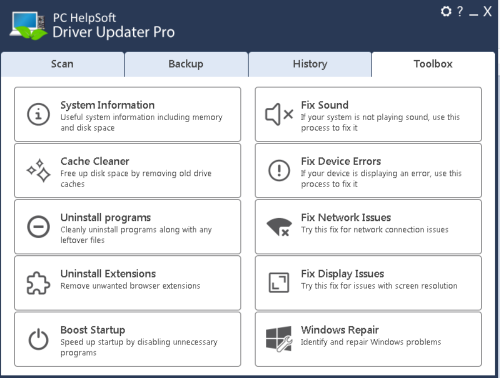The height and width of the screenshot is (378, 500).
Task: Open settings via the gear icon
Action: (446, 11)
